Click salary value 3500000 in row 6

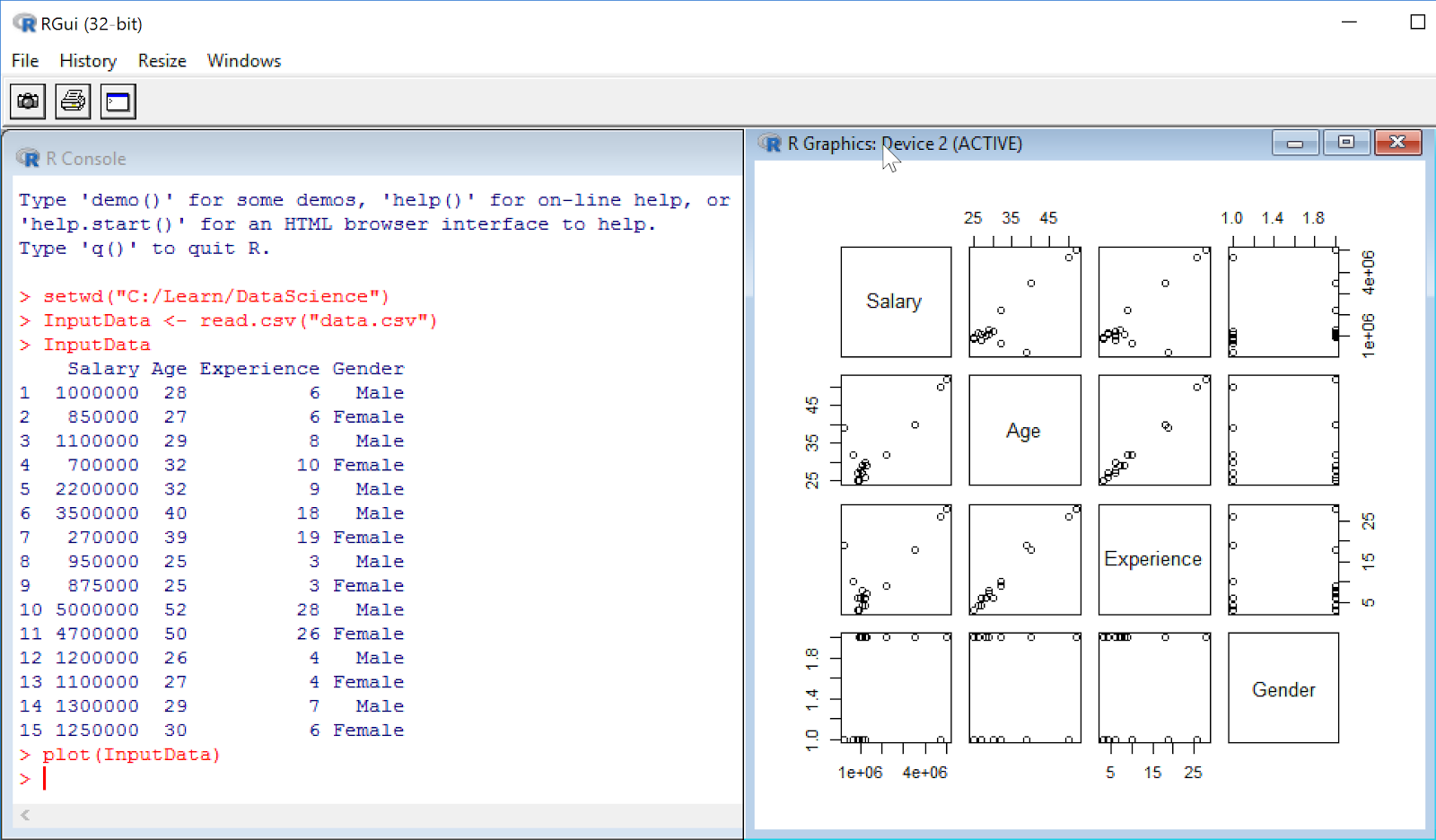(97, 513)
